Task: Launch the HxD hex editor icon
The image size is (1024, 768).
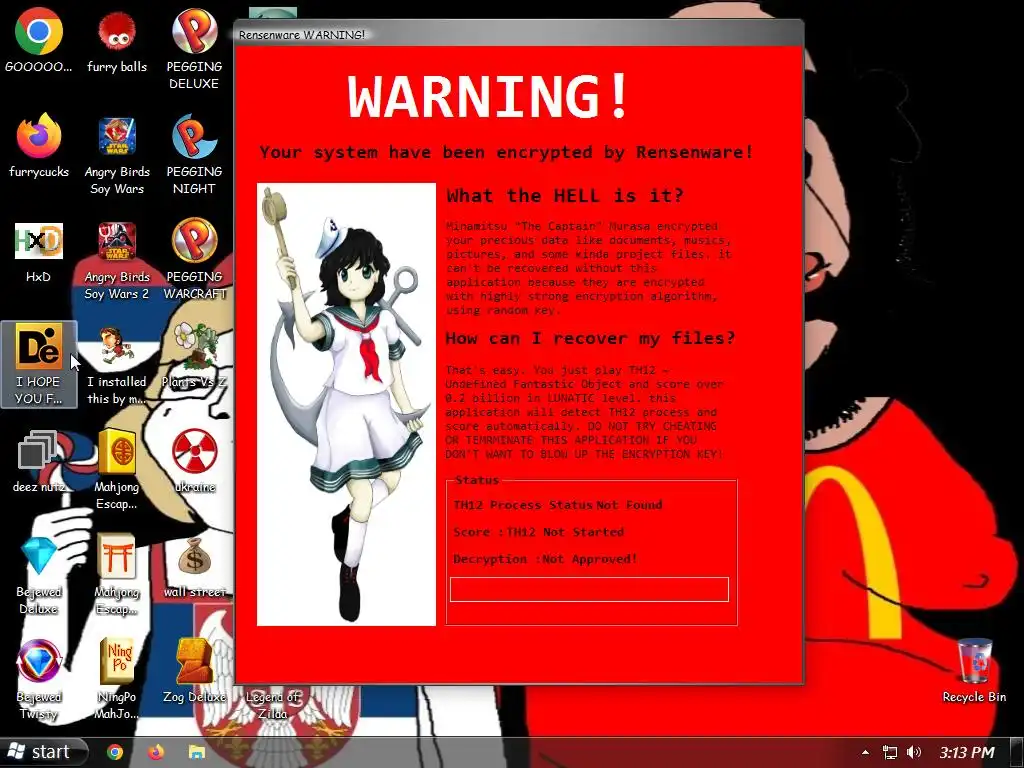Action: (39, 251)
